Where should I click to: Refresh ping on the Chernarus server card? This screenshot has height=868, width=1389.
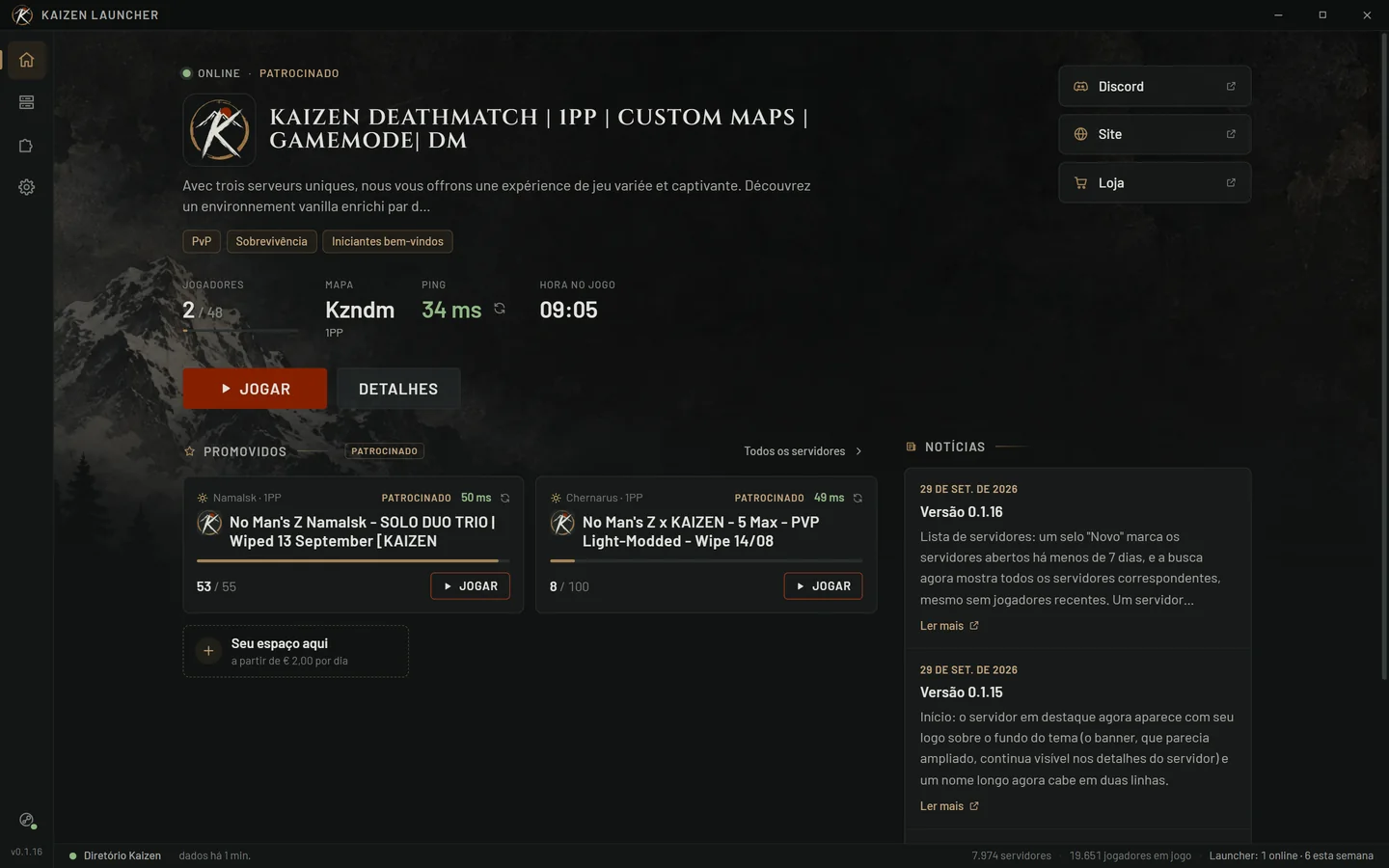(x=858, y=498)
